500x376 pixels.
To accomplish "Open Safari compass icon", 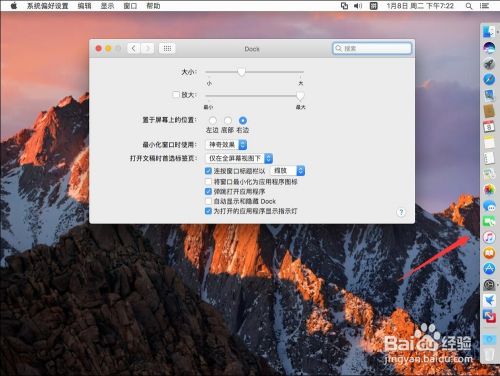I will tap(489, 79).
